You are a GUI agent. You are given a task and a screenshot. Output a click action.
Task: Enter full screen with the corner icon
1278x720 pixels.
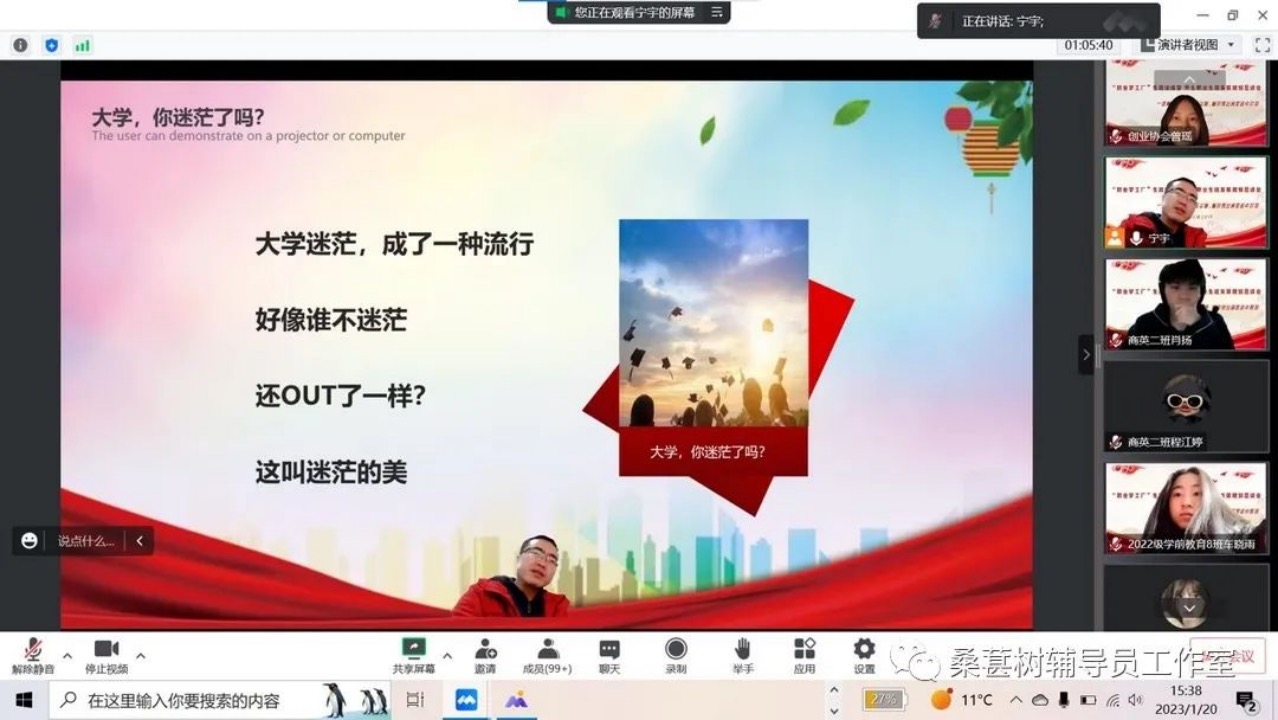(x=1262, y=45)
